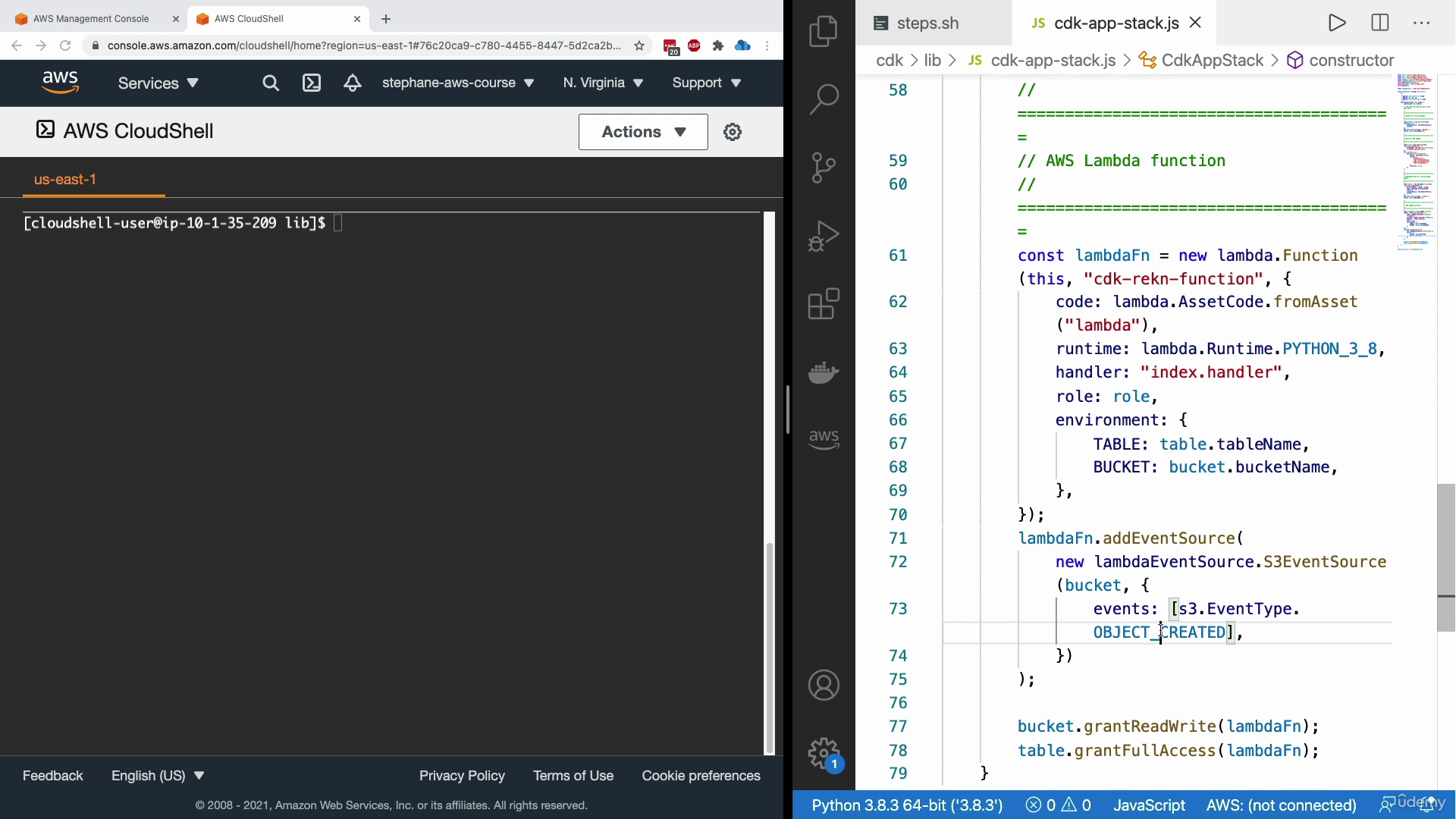Open editor More Actions menu
Image resolution: width=1456 pixels, height=819 pixels.
[x=1422, y=23]
